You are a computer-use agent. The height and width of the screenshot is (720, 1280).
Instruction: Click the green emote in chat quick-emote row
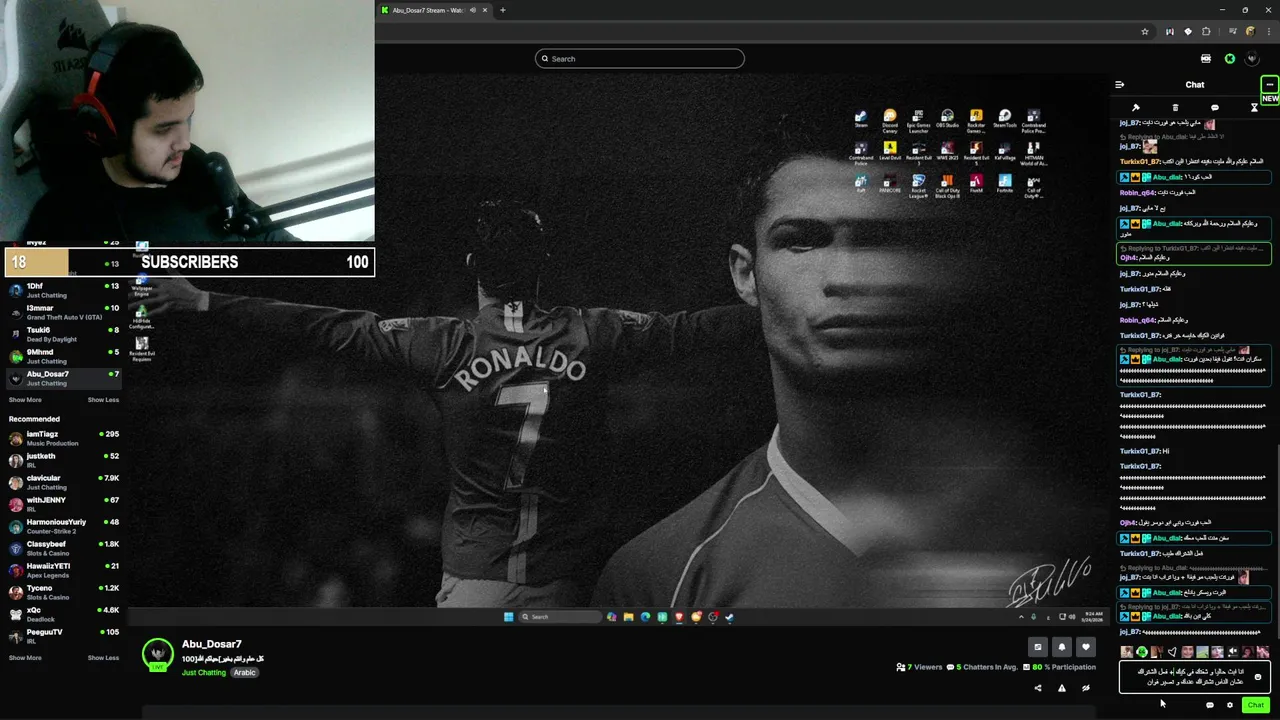coord(1142,652)
